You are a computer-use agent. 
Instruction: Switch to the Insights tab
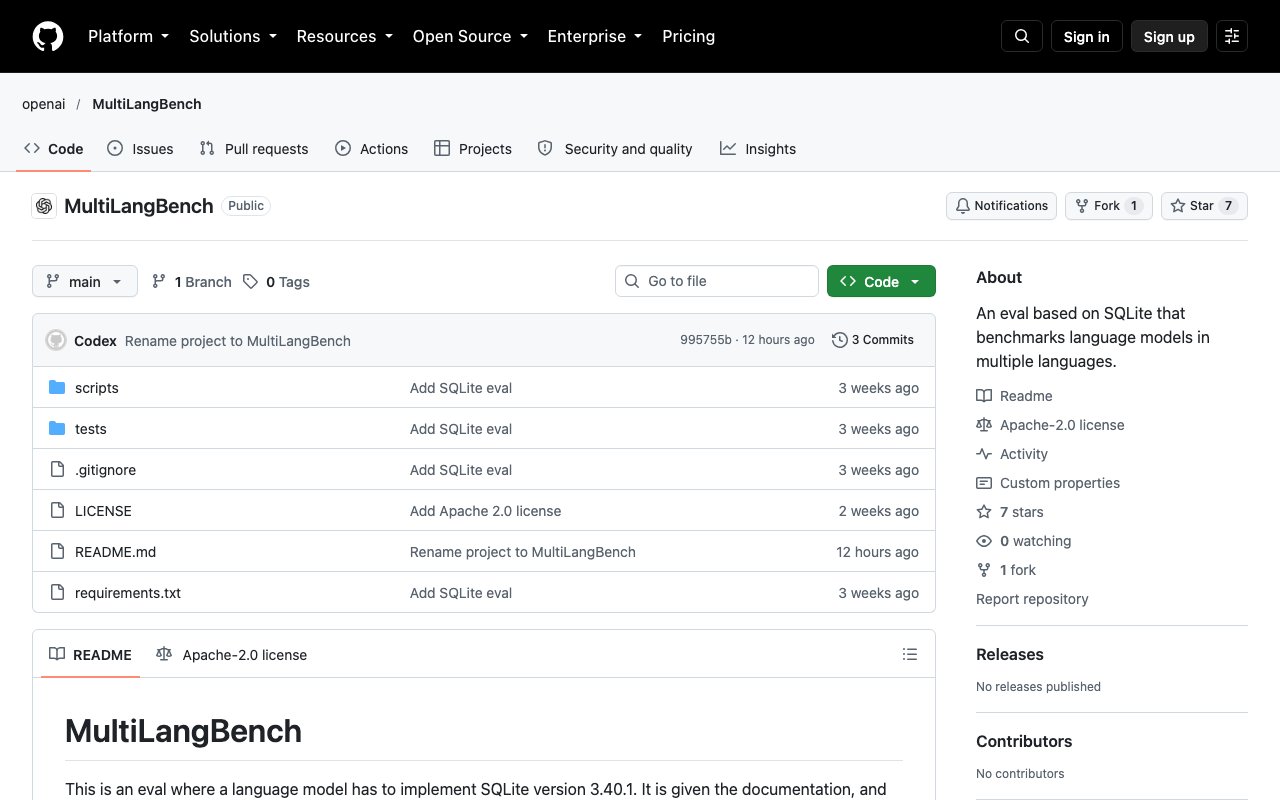click(x=758, y=149)
